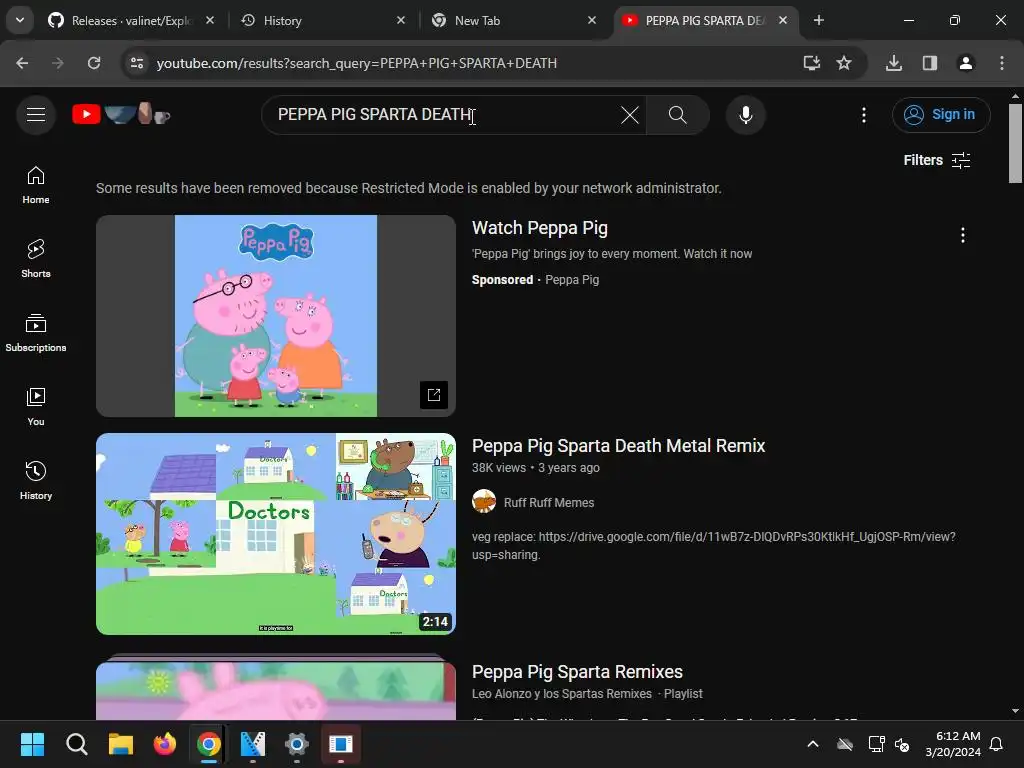The width and height of the screenshot is (1024, 768).
Task: Open Chrome downloads
Action: click(894, 63)
